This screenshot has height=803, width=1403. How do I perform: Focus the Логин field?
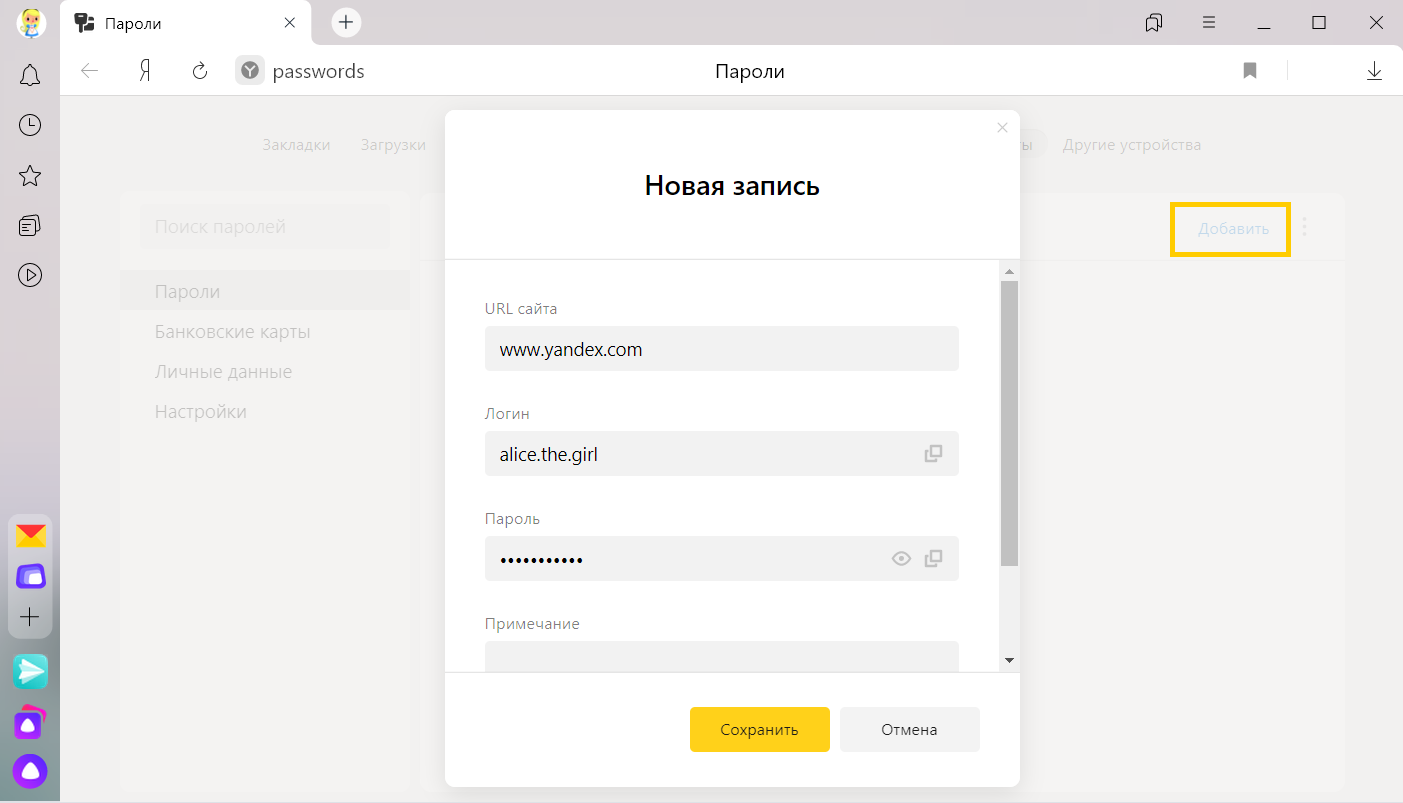pyautogui.click(x=722, y=454)
